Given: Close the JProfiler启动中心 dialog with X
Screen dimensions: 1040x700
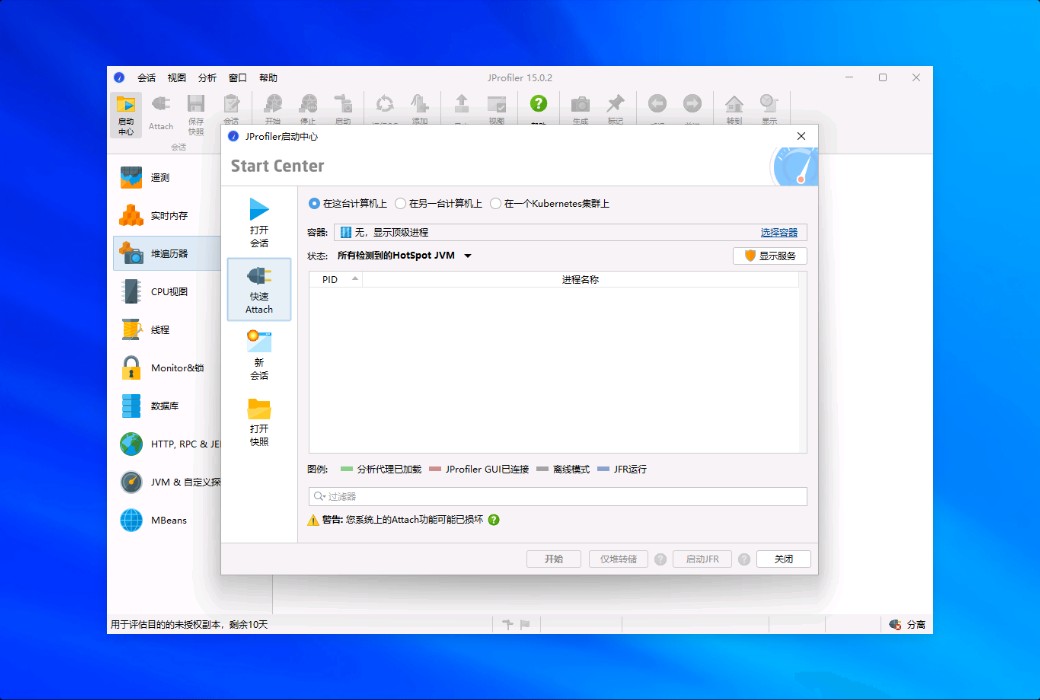Looking at the screenshot, I should point(801,136).
